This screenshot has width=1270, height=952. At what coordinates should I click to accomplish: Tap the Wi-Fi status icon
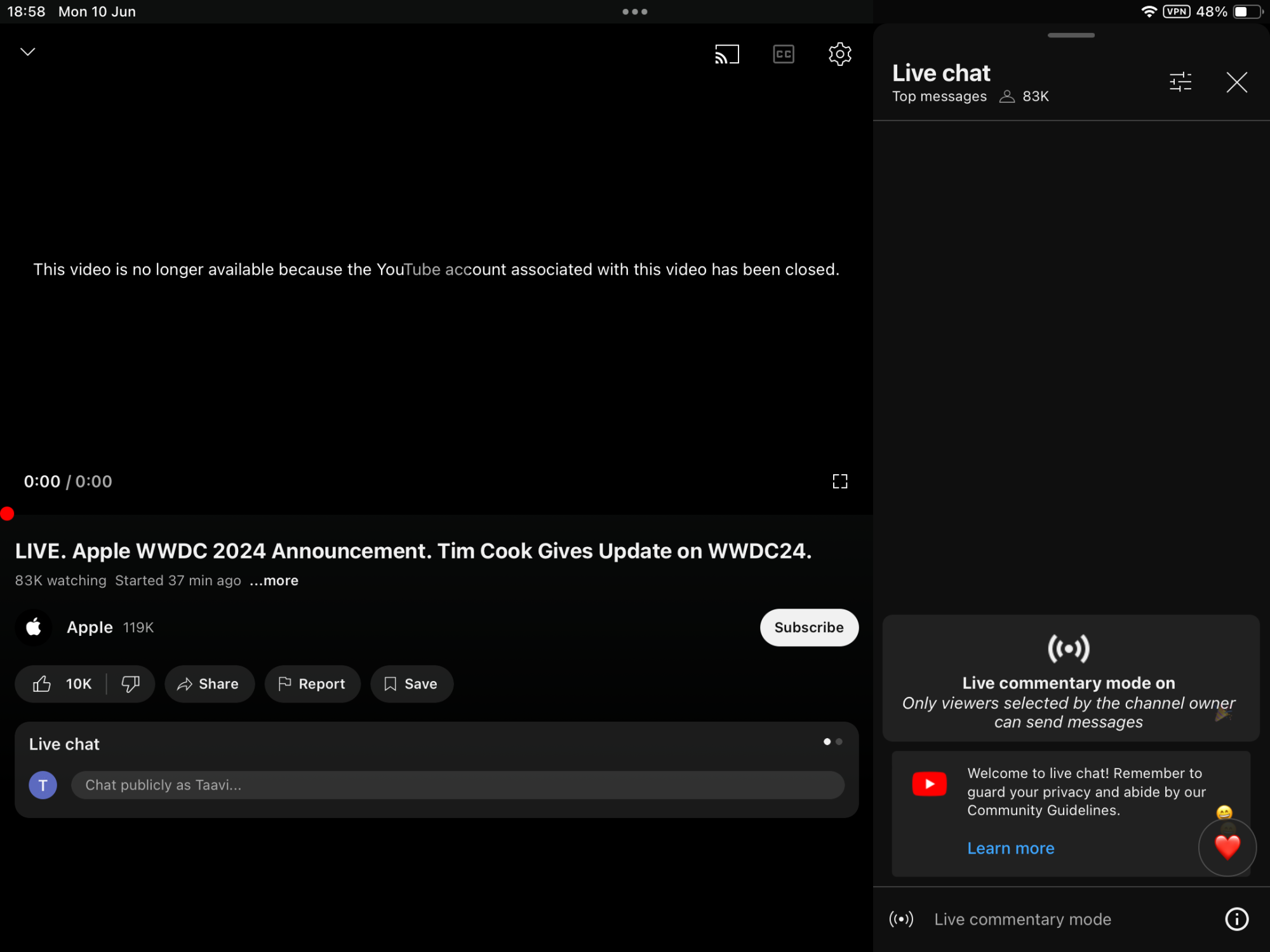(1148, 11)
